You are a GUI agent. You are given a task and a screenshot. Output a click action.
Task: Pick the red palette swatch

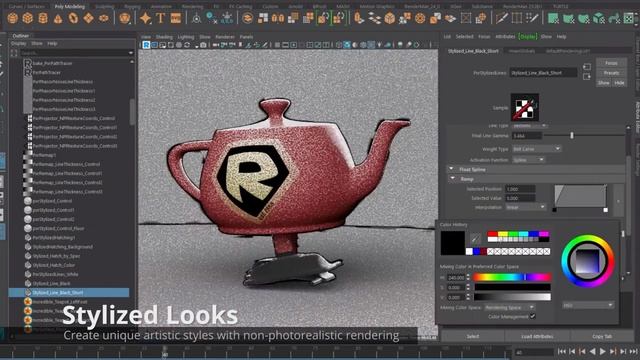[493, 234]
